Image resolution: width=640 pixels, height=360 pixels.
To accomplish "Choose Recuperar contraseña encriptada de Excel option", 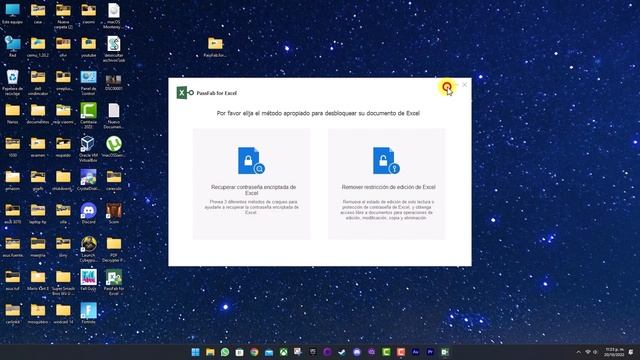I will [251, 184].
